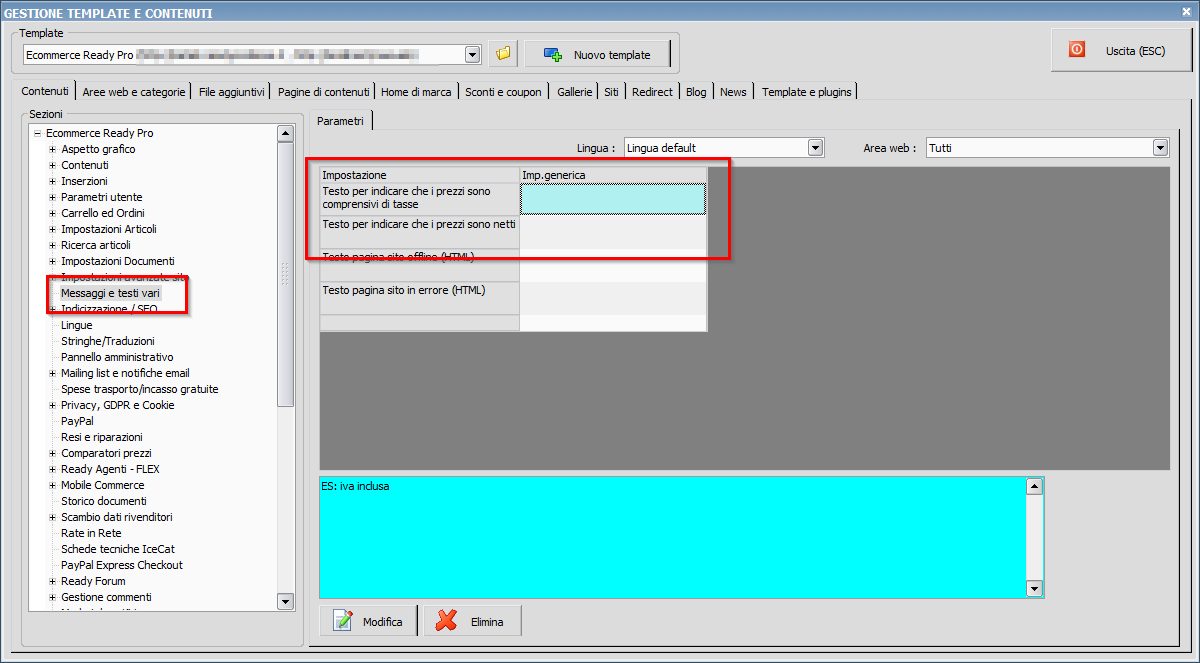This screenshot has height=663, width=1200.
Task: Click inside the cyan text area showing iva inclusa
Action: [673, 537]
